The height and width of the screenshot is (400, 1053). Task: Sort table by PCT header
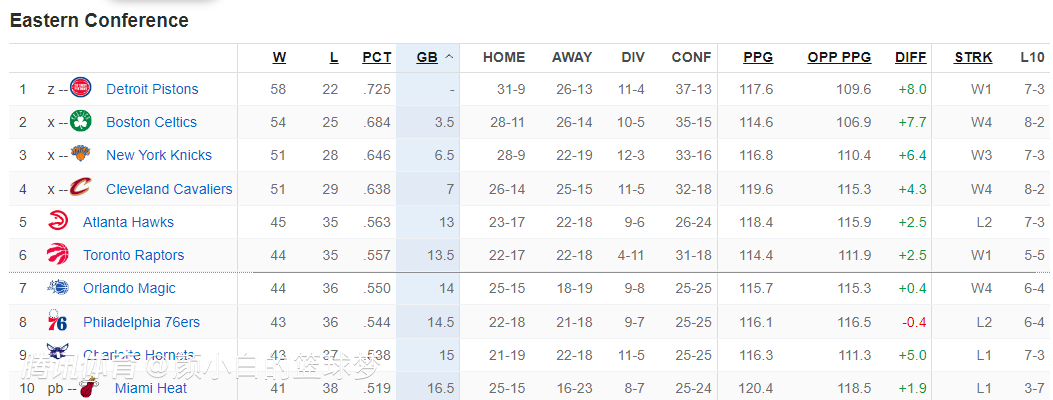[x=376, y=57]
